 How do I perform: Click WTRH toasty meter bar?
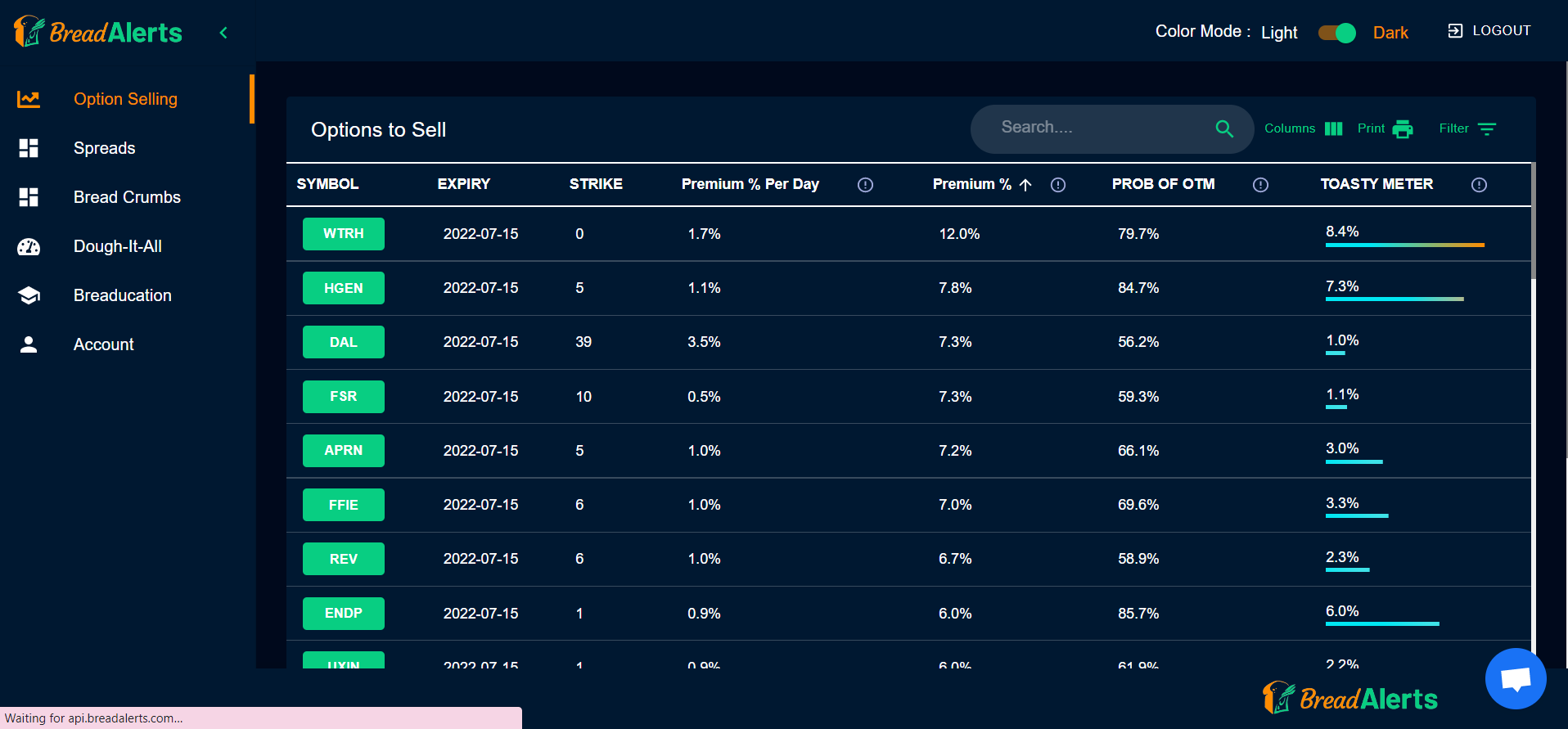click(x=1405, y=245)
